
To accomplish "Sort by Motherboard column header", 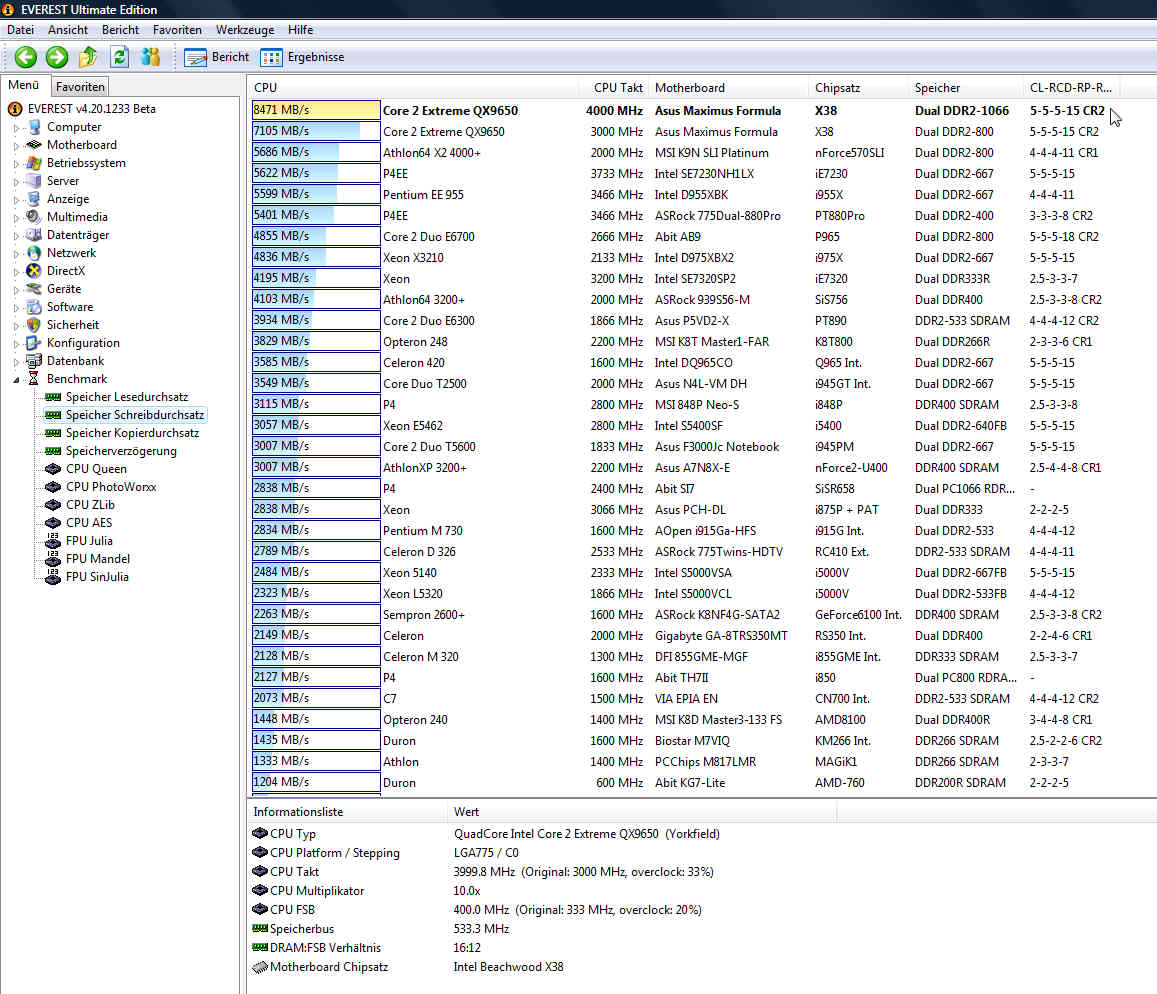I will (729, 87).
